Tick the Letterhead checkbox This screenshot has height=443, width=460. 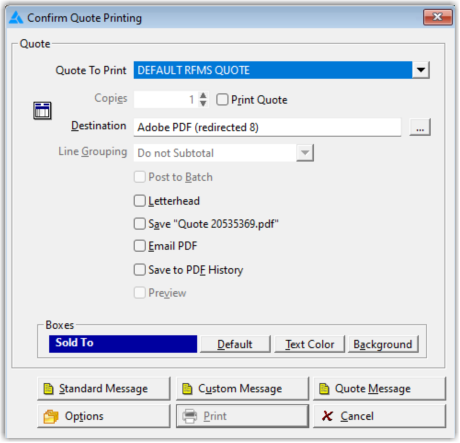[x=140, y=201]
